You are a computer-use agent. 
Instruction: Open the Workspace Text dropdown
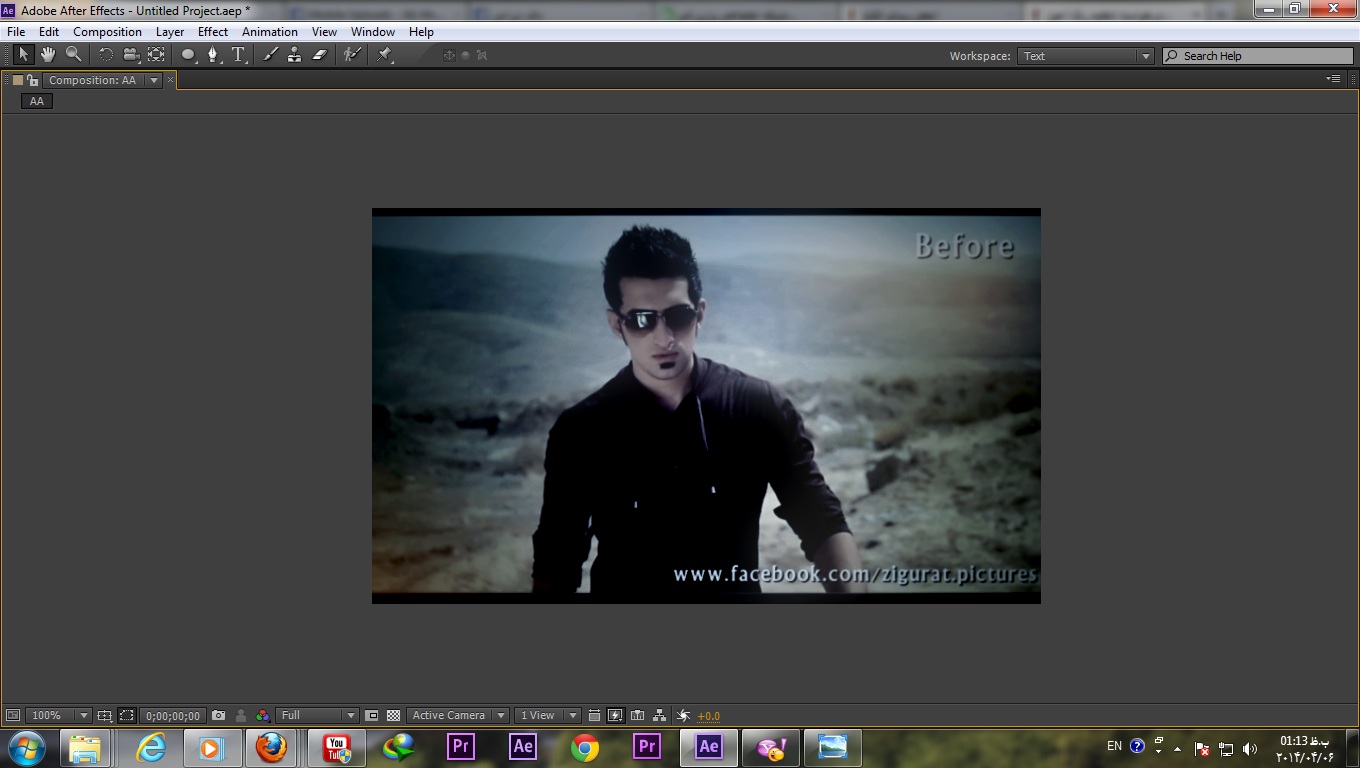(1086, 56)
